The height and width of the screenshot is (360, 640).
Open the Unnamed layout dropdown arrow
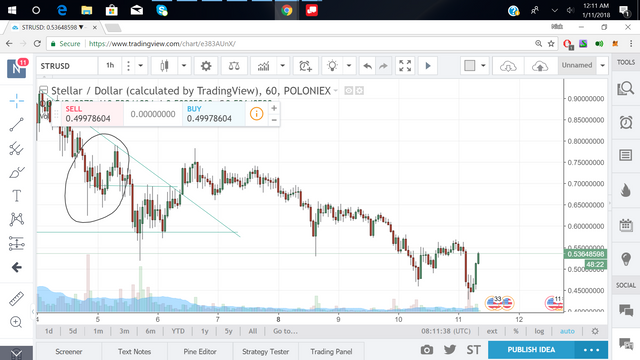602,66
